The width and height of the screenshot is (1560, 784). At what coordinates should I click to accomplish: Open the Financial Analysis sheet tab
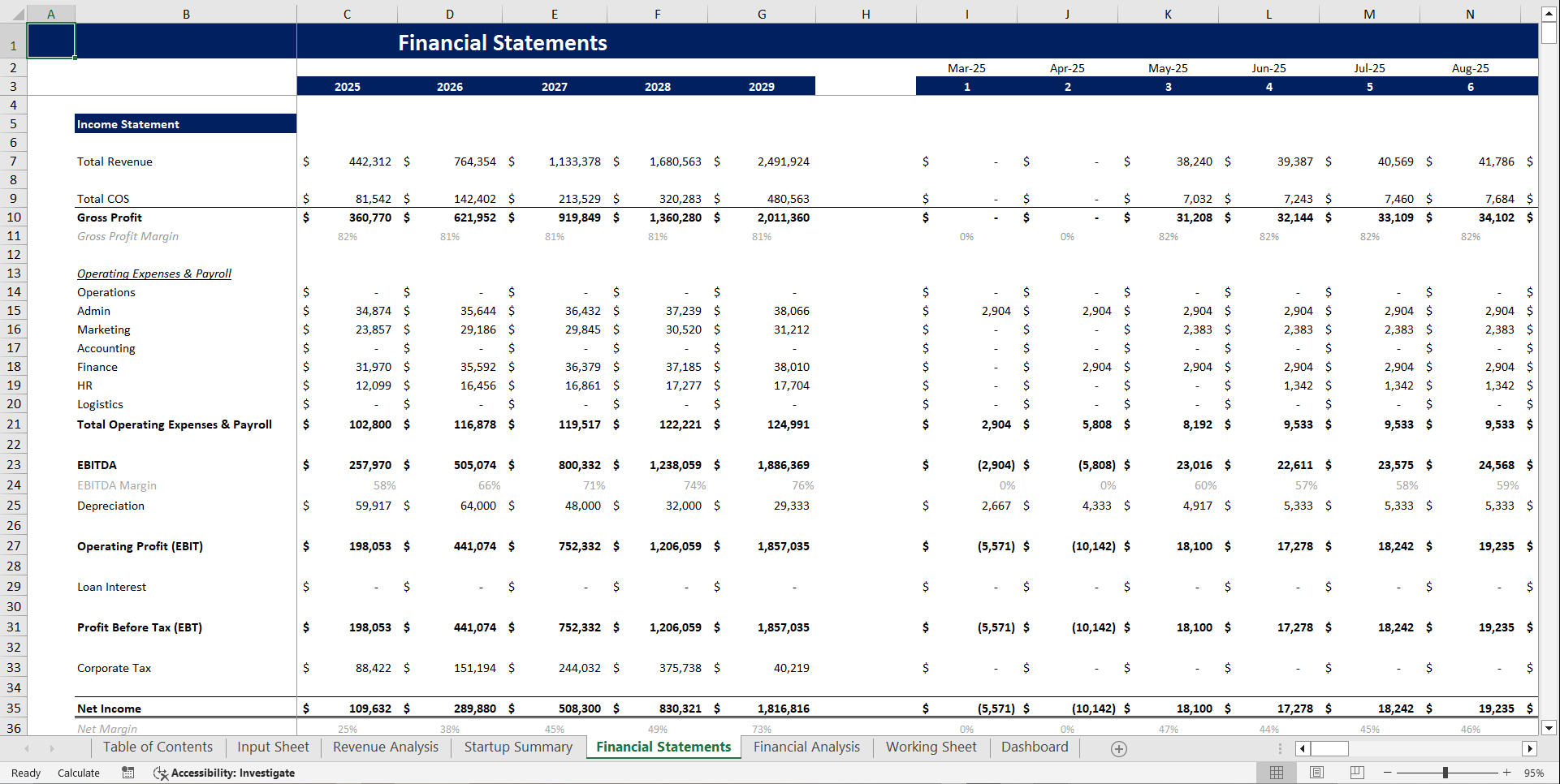(806, 747)
